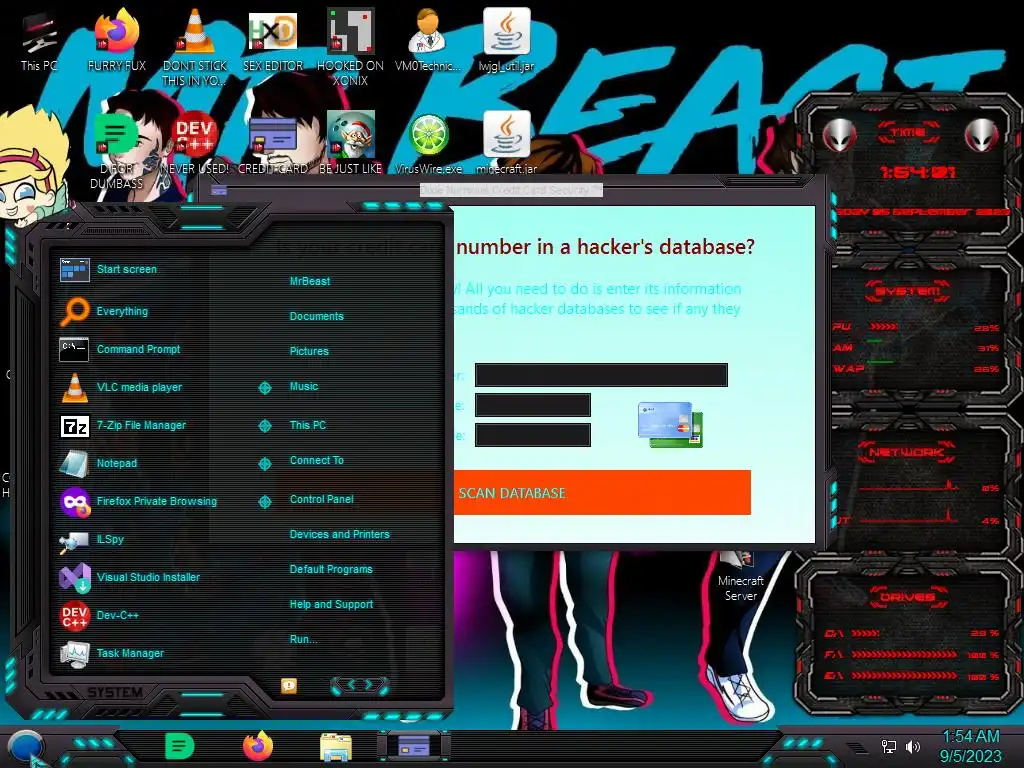
Task: Expand the jump list arrow beside 7-Zip
Action: [264, 426]
